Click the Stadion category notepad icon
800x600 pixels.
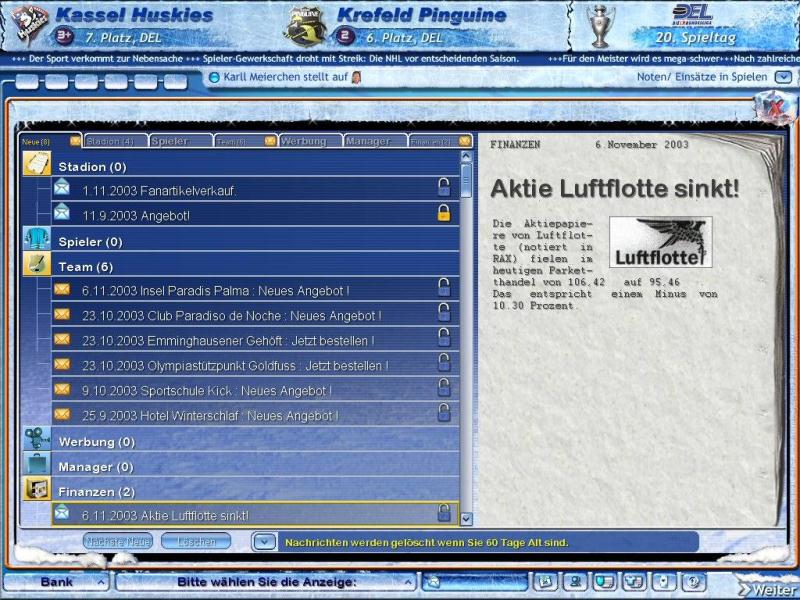(36, 165)
